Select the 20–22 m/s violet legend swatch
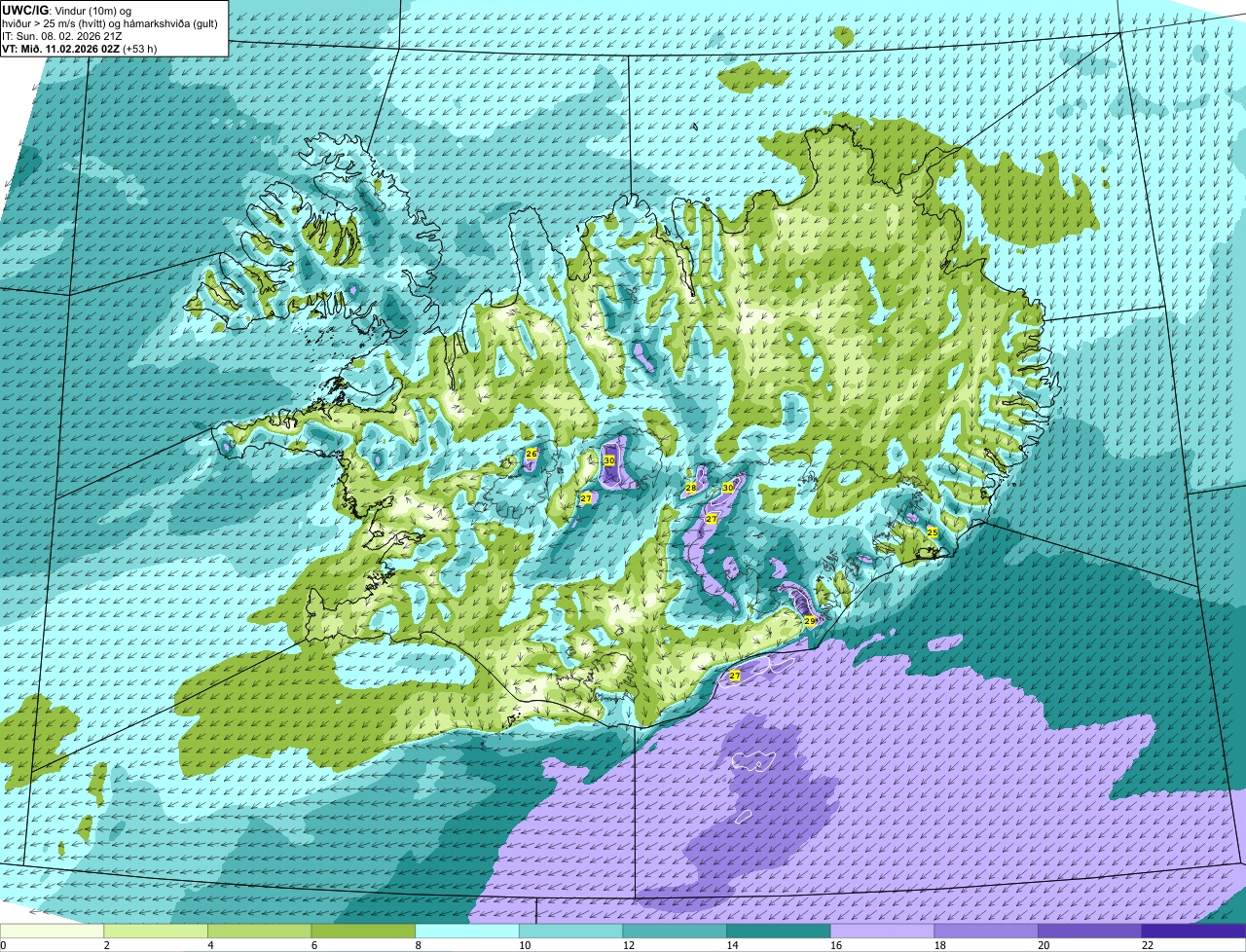Screen dimensions: 1246x952 coord(1090,932)
